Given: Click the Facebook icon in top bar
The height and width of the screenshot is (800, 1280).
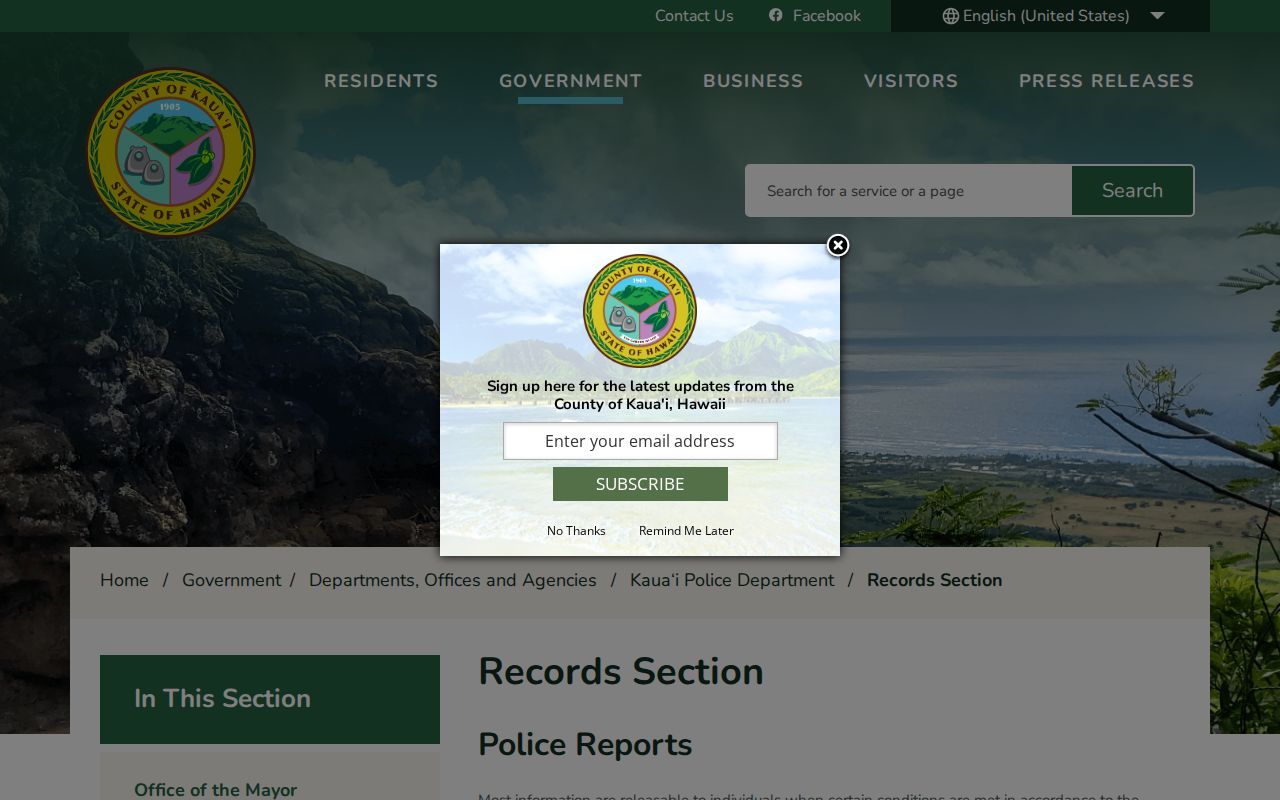Looking at the screenshot, I should 776,15.
